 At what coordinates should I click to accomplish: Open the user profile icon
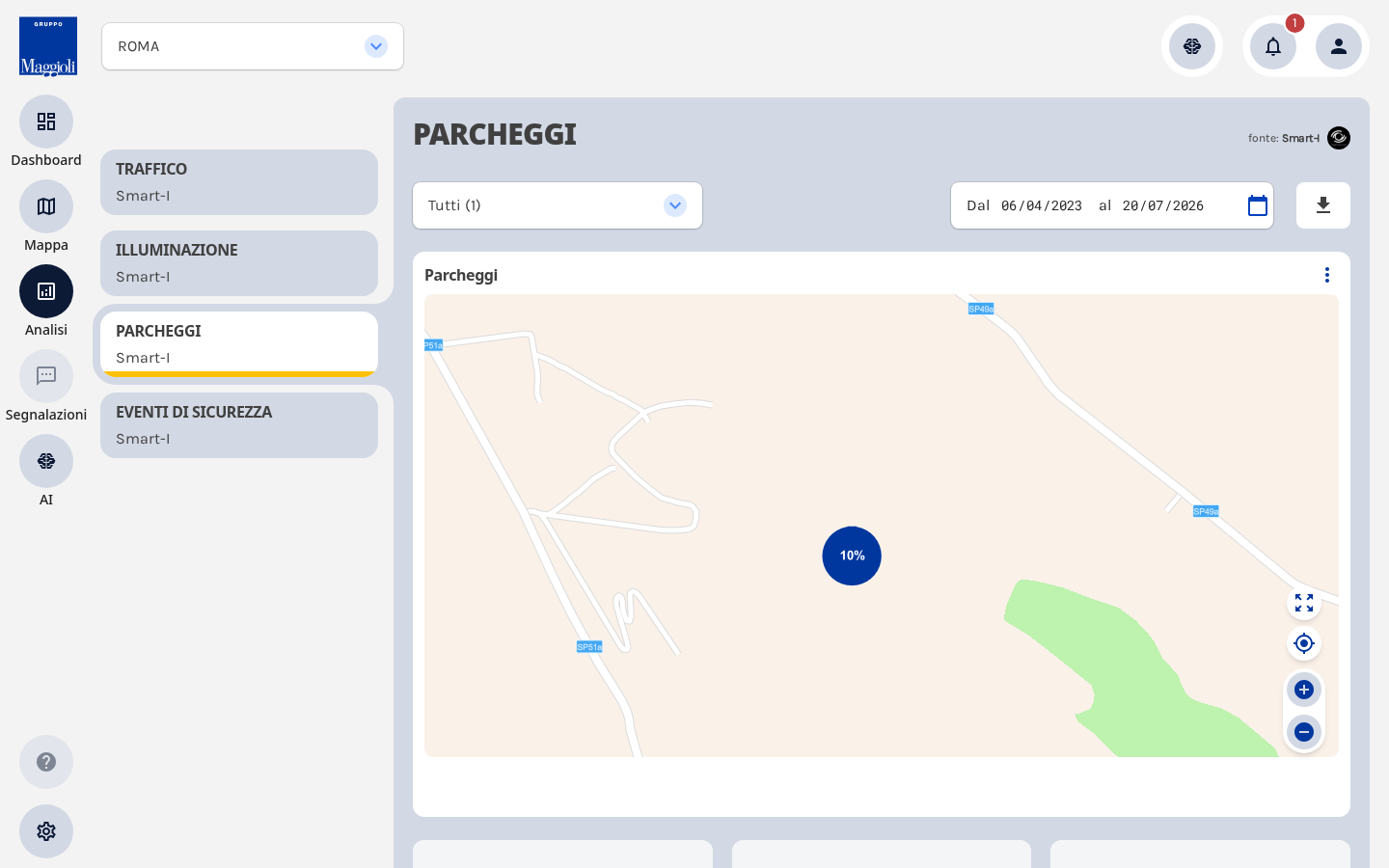(x=1339, y=46)
